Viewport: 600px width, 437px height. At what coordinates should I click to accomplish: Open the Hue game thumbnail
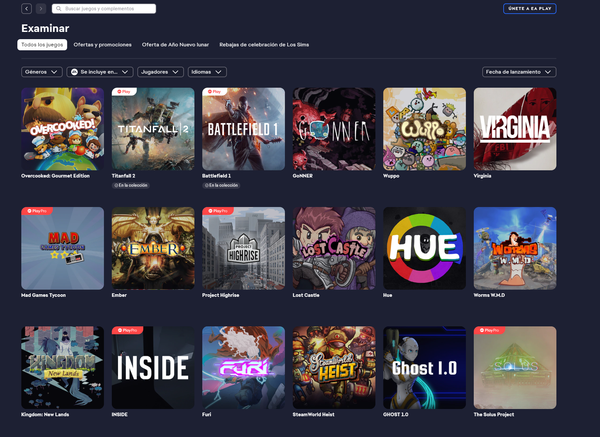tap(424, 248)
